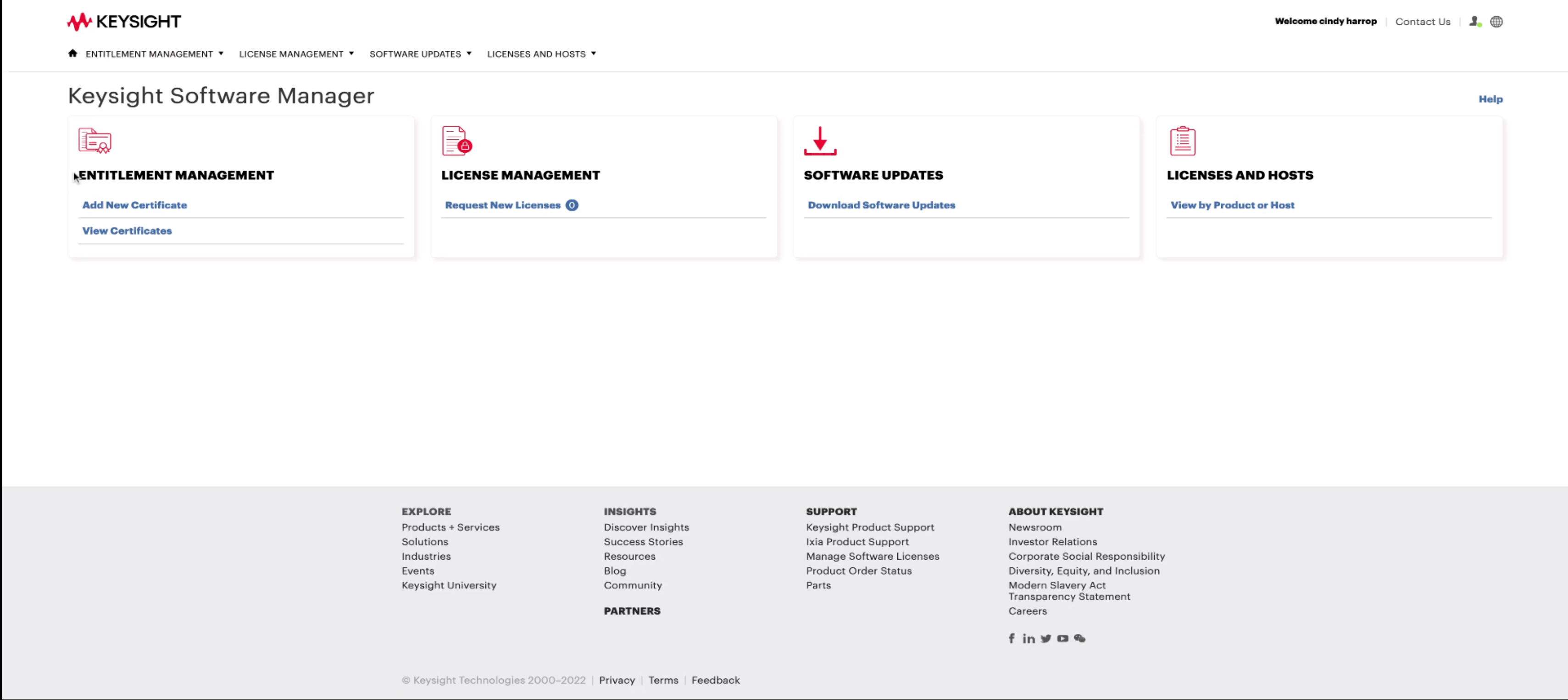This screenshot has width=1568, height=700.
Task: Click the PARTNERS footer heading
Action: (x=632, y=611)
